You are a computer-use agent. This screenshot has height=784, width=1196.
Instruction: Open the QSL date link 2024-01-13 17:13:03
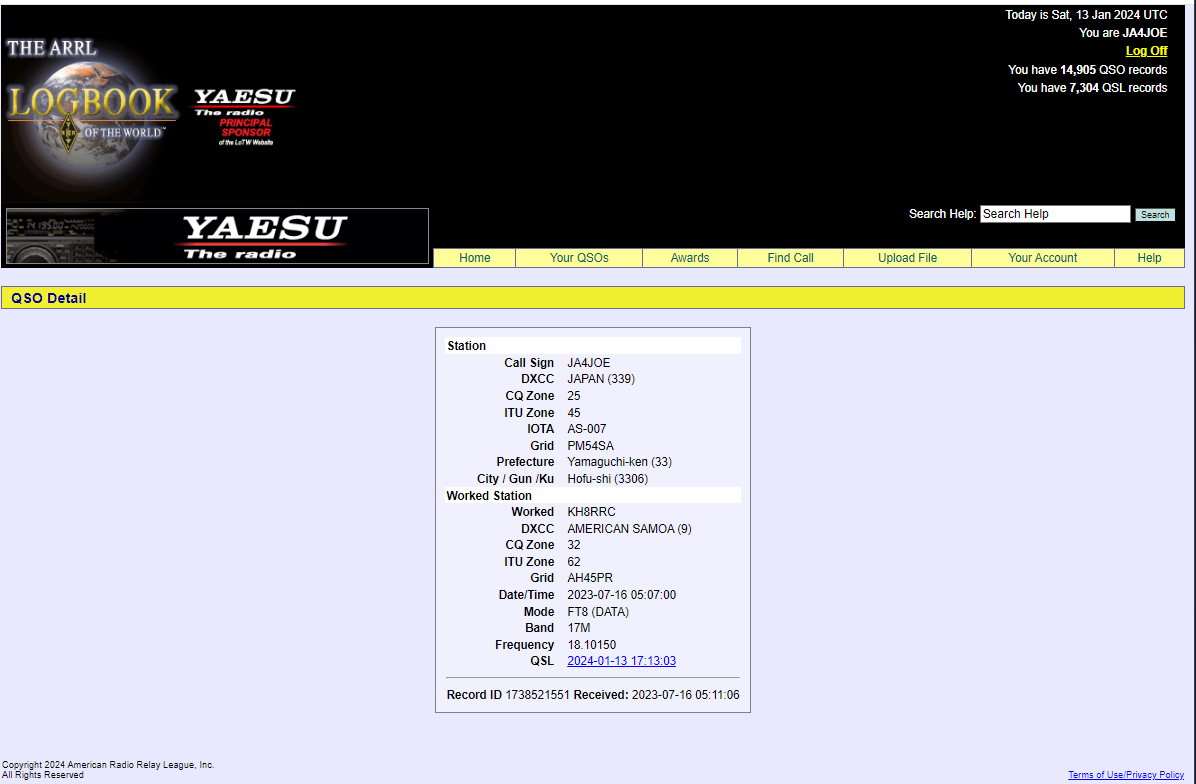click(x=622, y=661)
